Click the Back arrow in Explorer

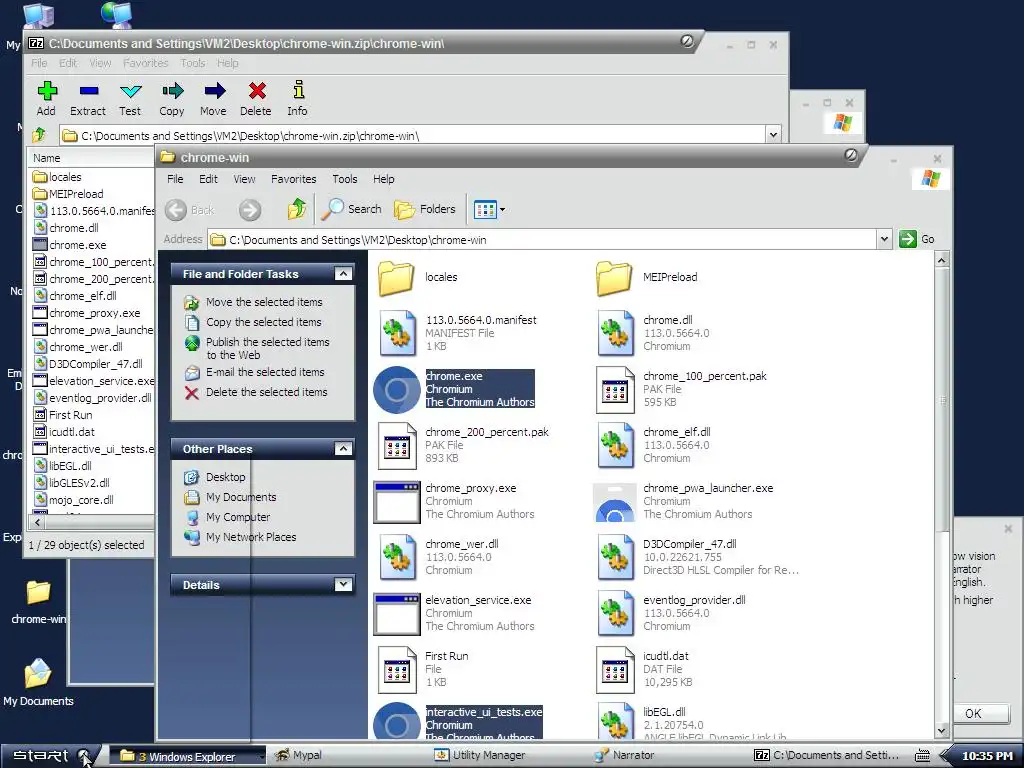coord(189,210)
